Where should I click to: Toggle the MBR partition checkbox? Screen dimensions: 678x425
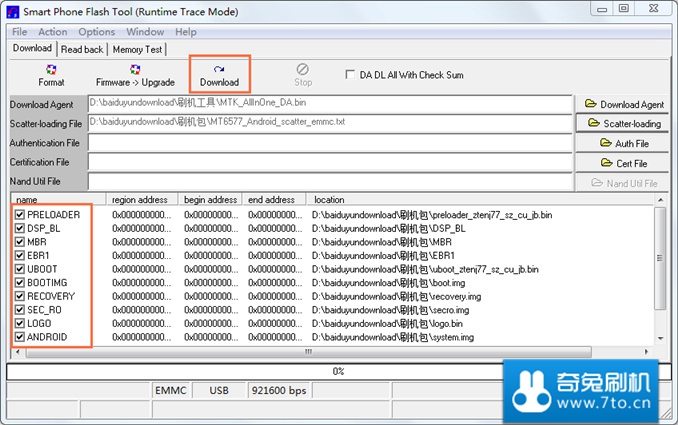19,242
